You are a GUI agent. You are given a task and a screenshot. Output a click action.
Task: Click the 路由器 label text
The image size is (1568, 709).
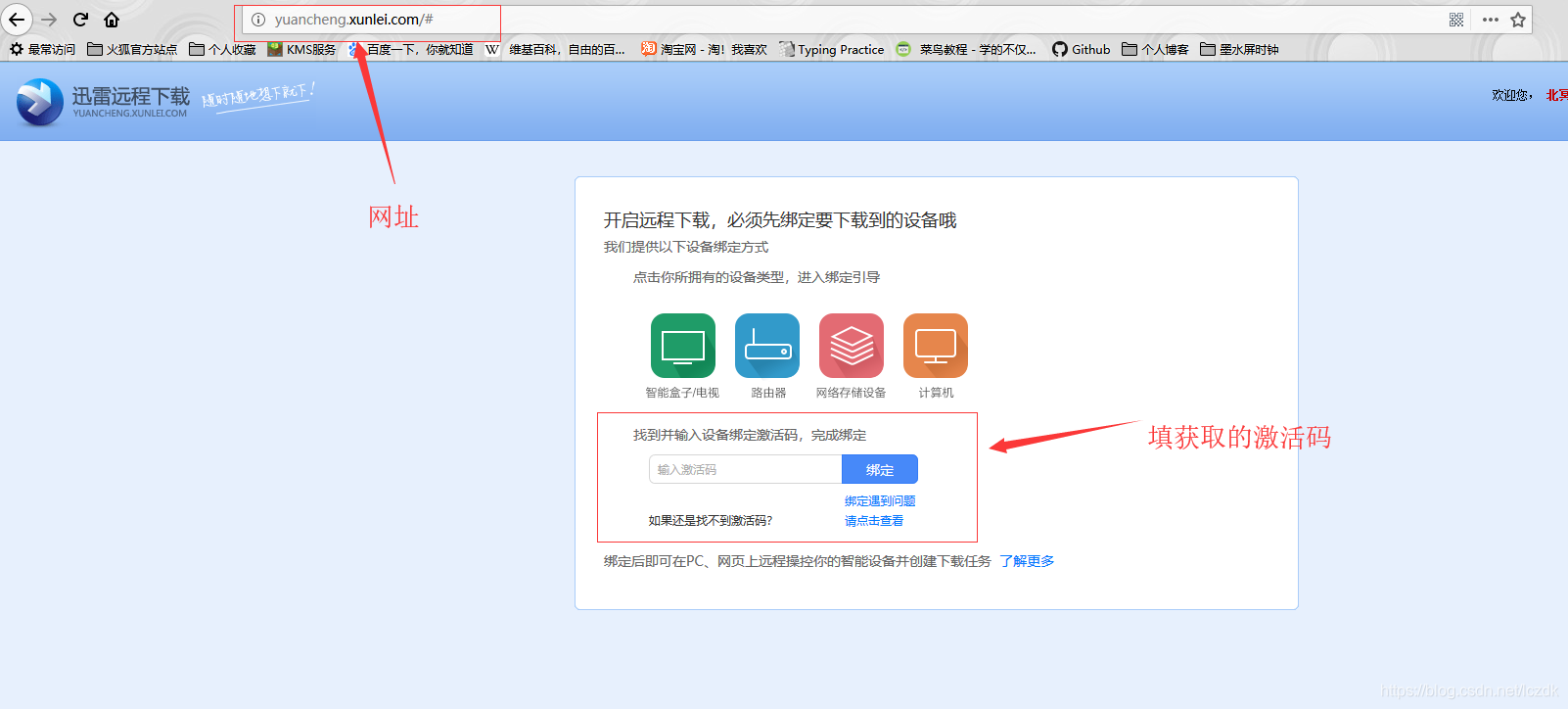coord(768,393)
